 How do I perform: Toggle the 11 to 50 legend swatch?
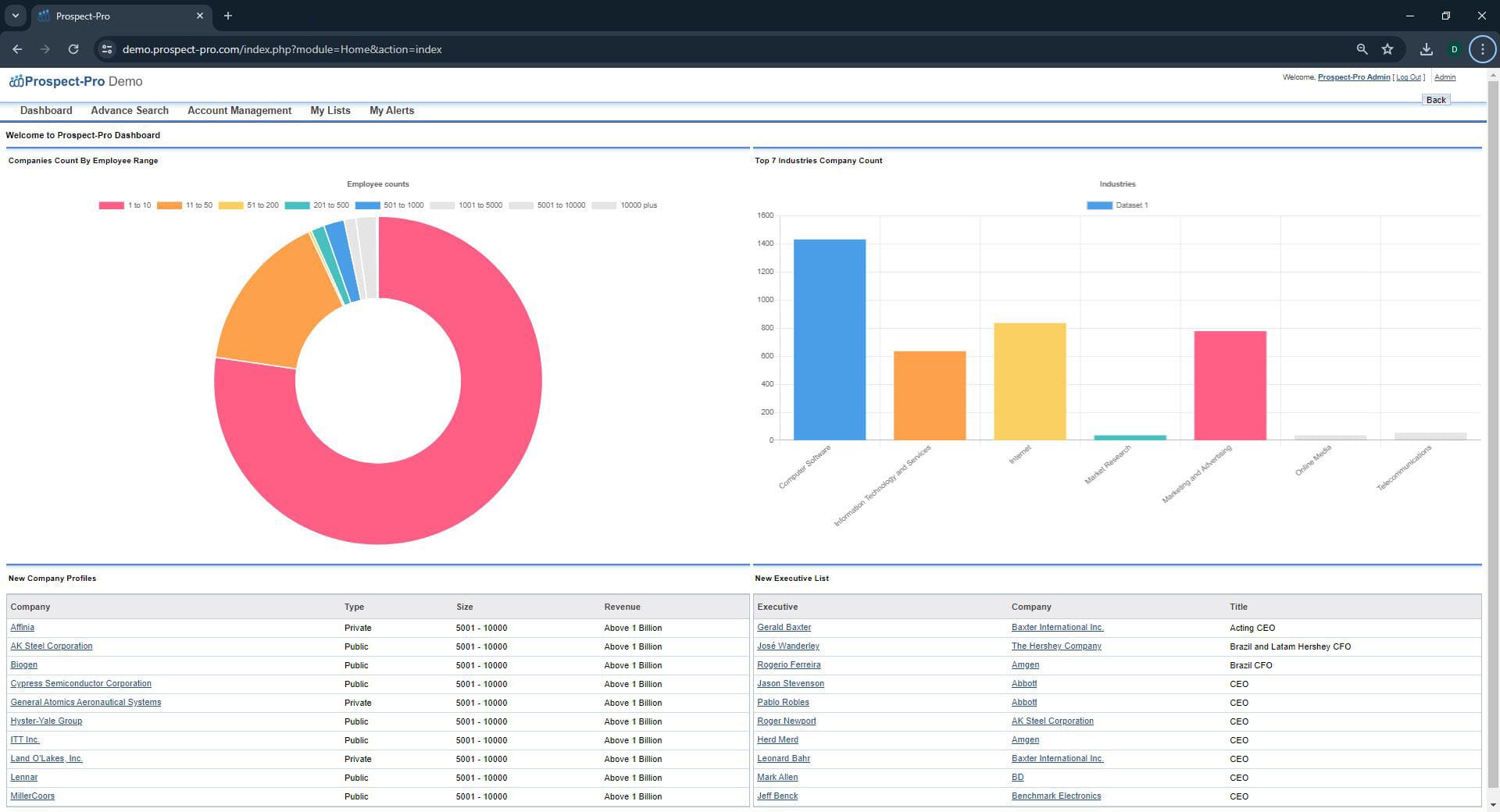[169, 205]
